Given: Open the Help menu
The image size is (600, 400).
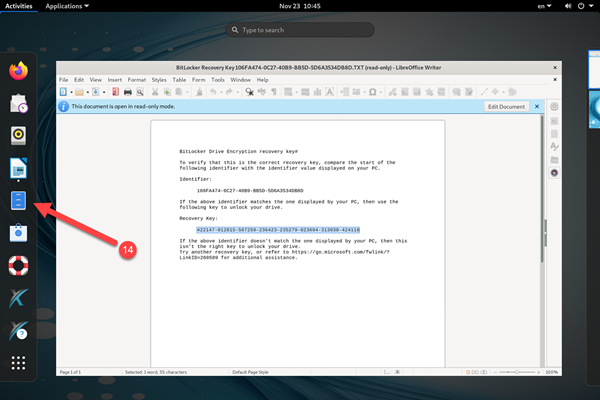Looking at the screenshot, I should point(262,80).
